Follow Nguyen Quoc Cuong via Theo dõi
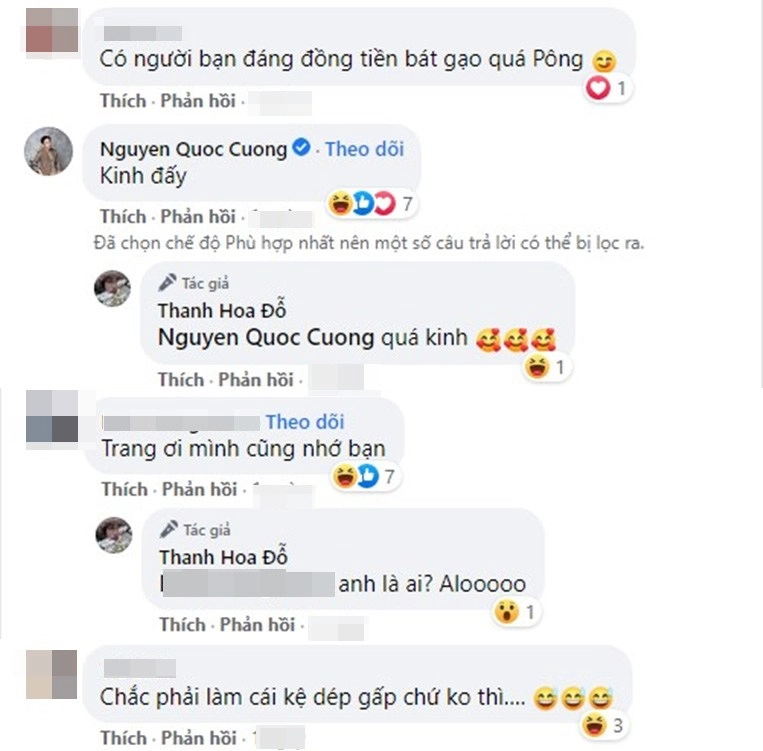Image resolution: width=763 pixels, height=751 pixels. (x=364, y=149)
